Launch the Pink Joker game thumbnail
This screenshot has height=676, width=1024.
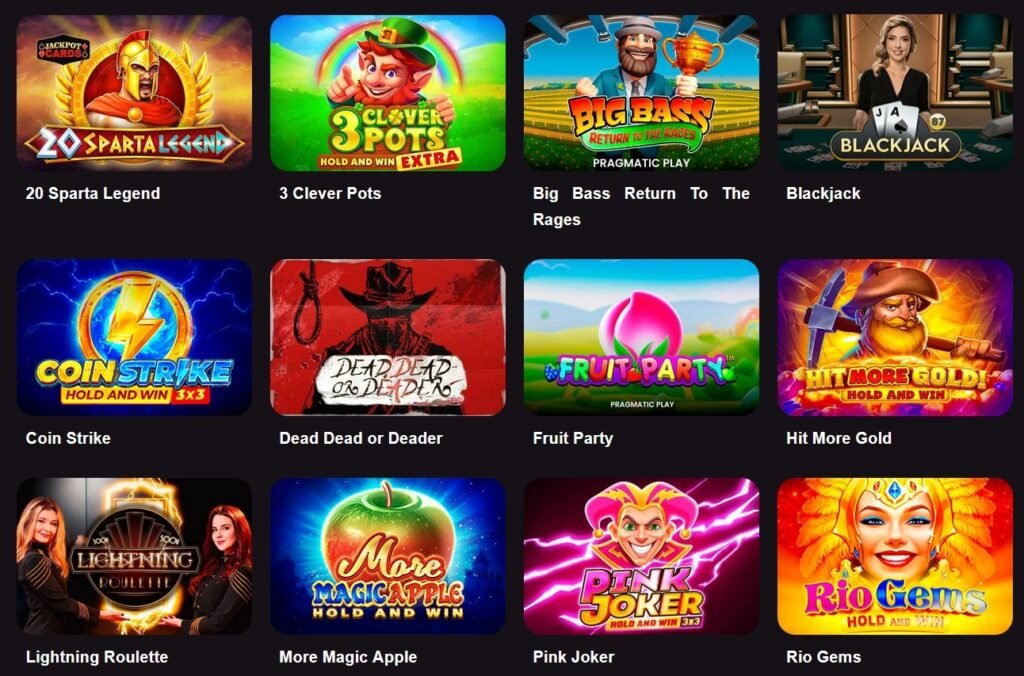pyautogui.click(x=641, y=556)
